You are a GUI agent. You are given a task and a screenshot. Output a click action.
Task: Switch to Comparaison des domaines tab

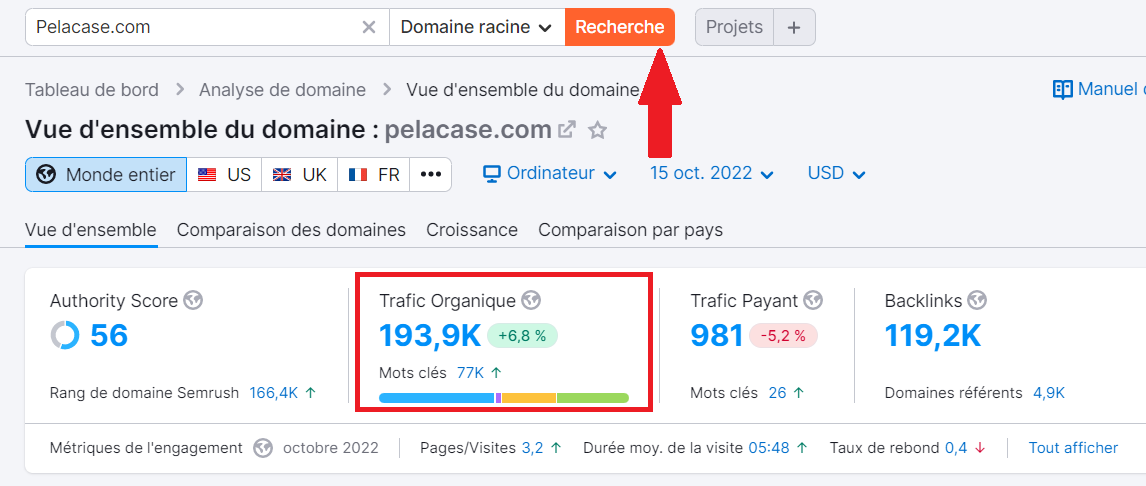point(291,230)
